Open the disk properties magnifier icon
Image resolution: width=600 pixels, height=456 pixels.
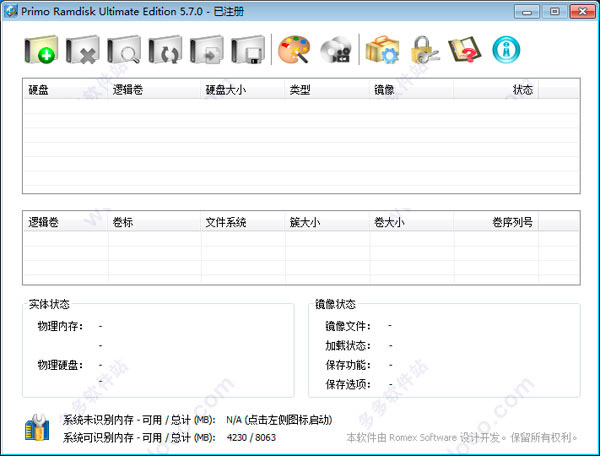click(x=124, y=50)
